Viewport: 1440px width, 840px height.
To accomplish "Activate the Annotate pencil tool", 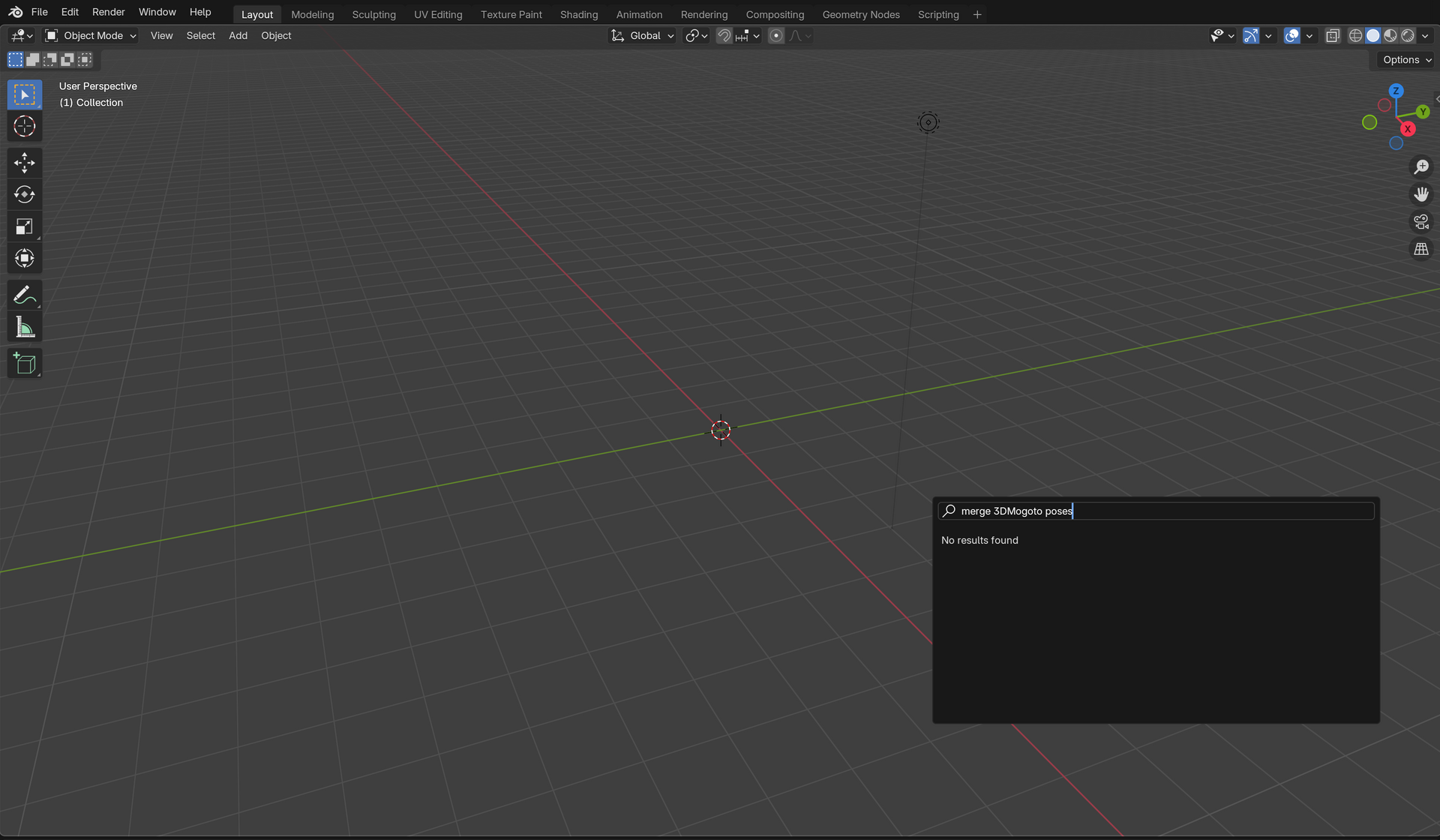I will [x=25, y=295].
